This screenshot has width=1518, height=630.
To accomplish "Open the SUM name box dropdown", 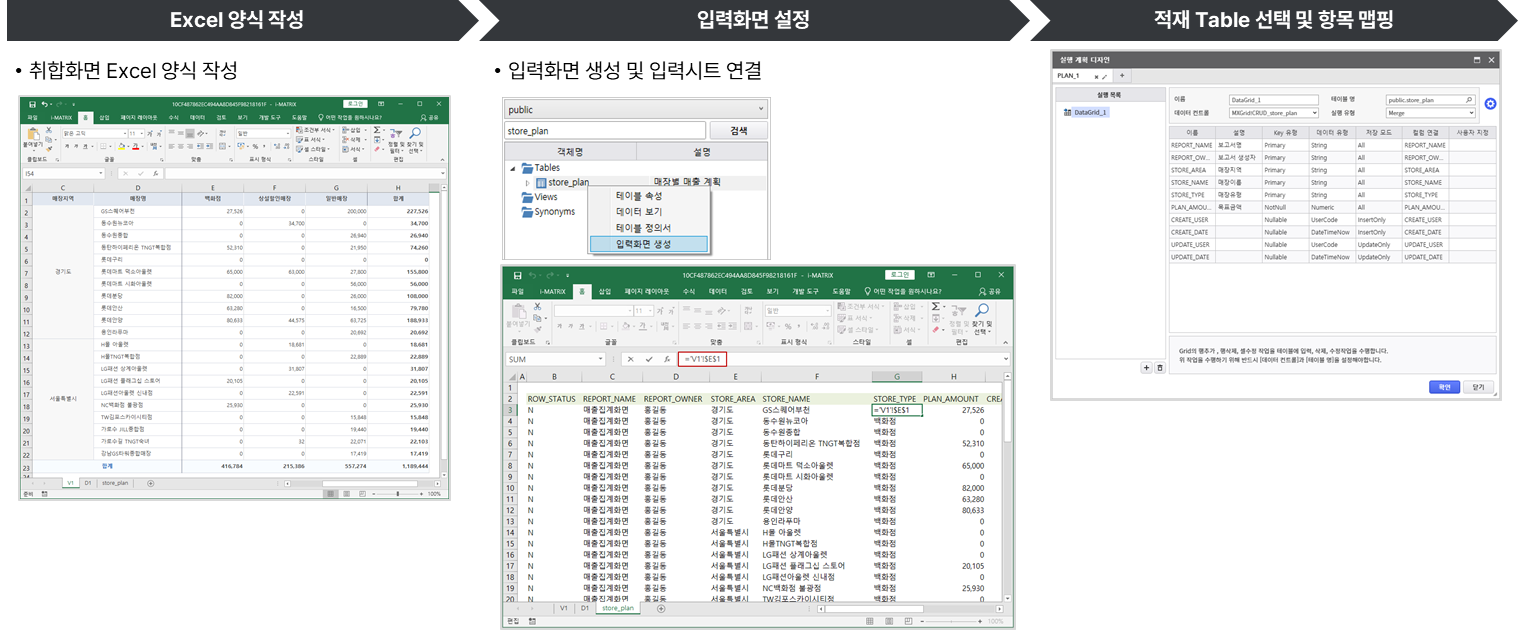I will point(600,359).
